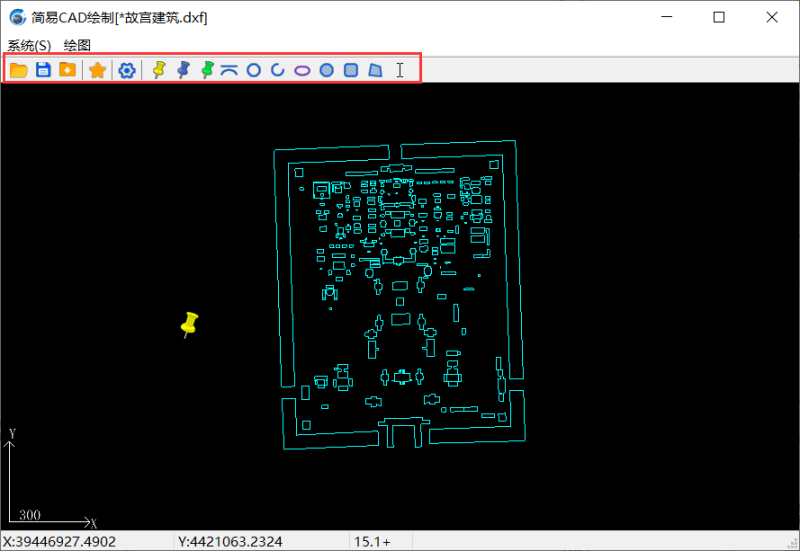Click the X coordinate value in the status bar
Screen dimensions: 800x551
click(60, 541)
